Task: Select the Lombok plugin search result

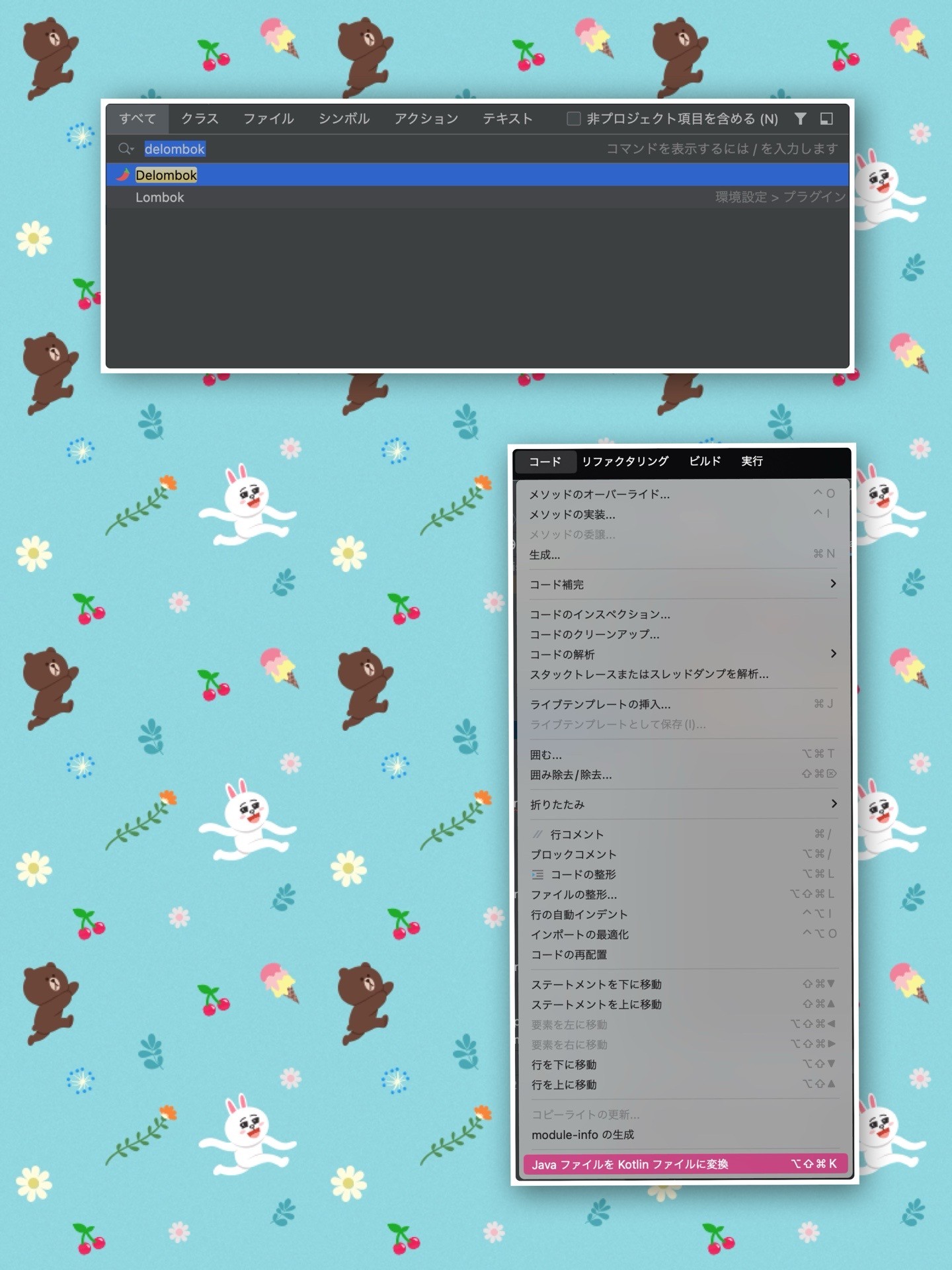Action: [x=477, y=197]
